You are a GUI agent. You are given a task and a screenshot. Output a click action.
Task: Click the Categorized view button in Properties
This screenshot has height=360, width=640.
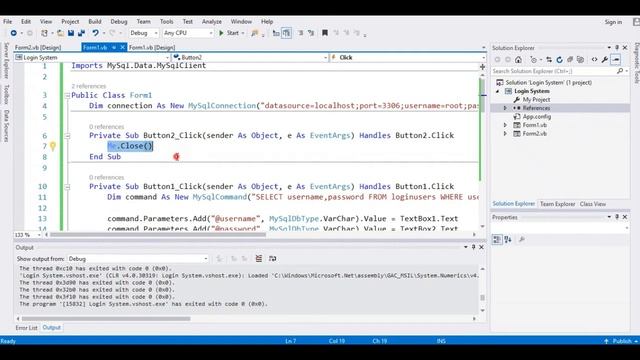tap(497, 240)
